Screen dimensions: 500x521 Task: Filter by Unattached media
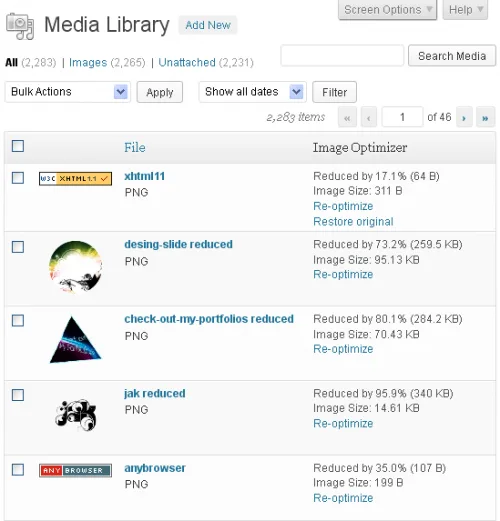click(187, 62)
